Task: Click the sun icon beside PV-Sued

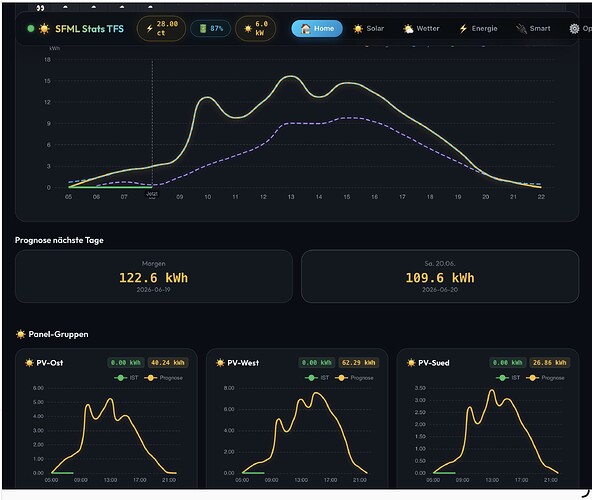Action: click(411, 363)
